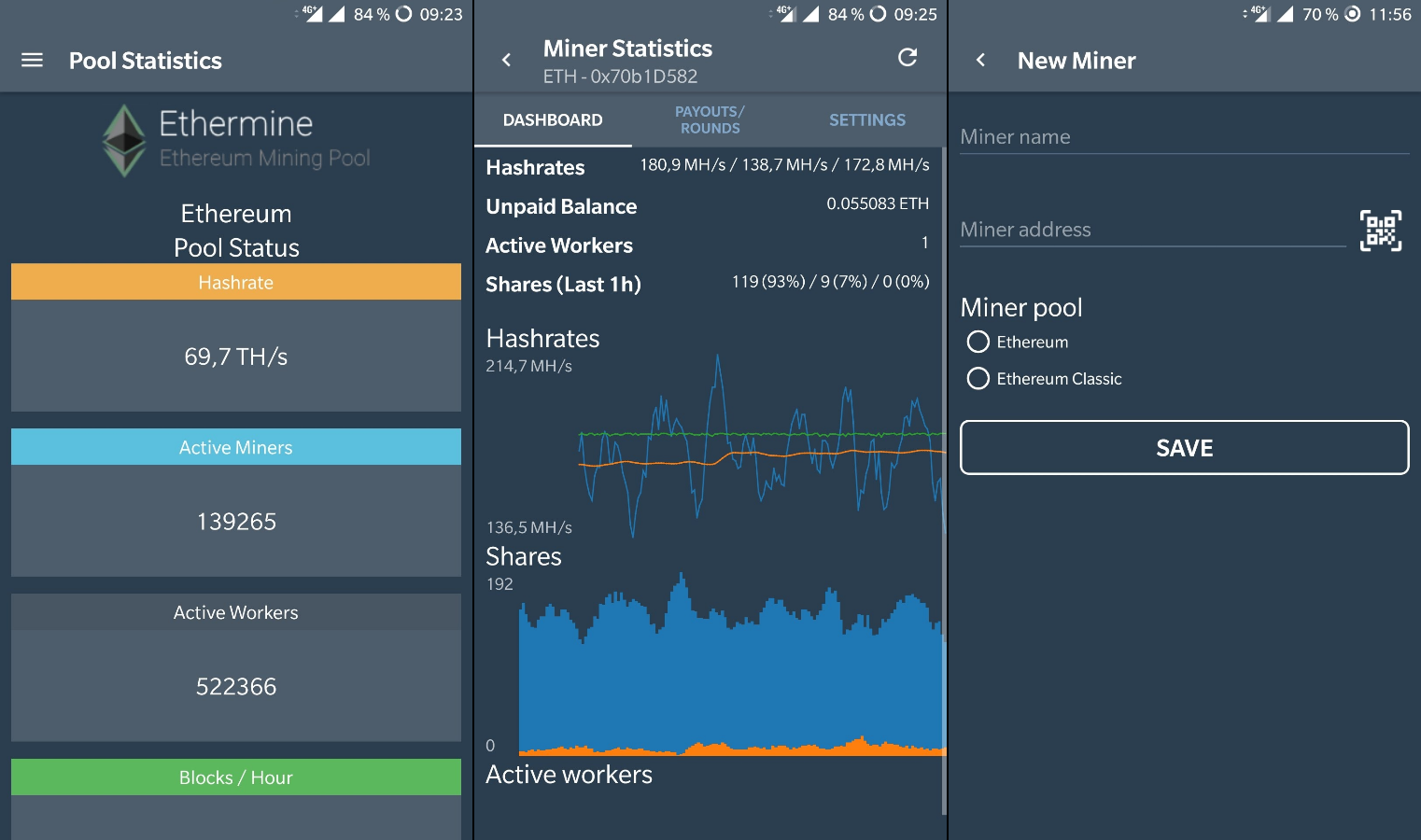Tap the blue Active Miners header

coord(236,447)
